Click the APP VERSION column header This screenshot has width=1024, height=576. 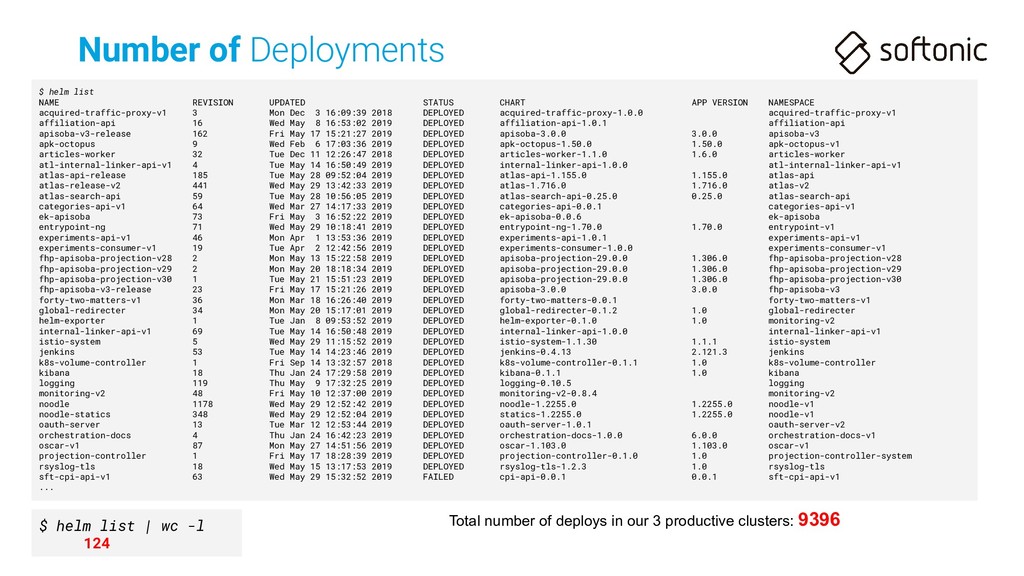click(x=720, y=103)
